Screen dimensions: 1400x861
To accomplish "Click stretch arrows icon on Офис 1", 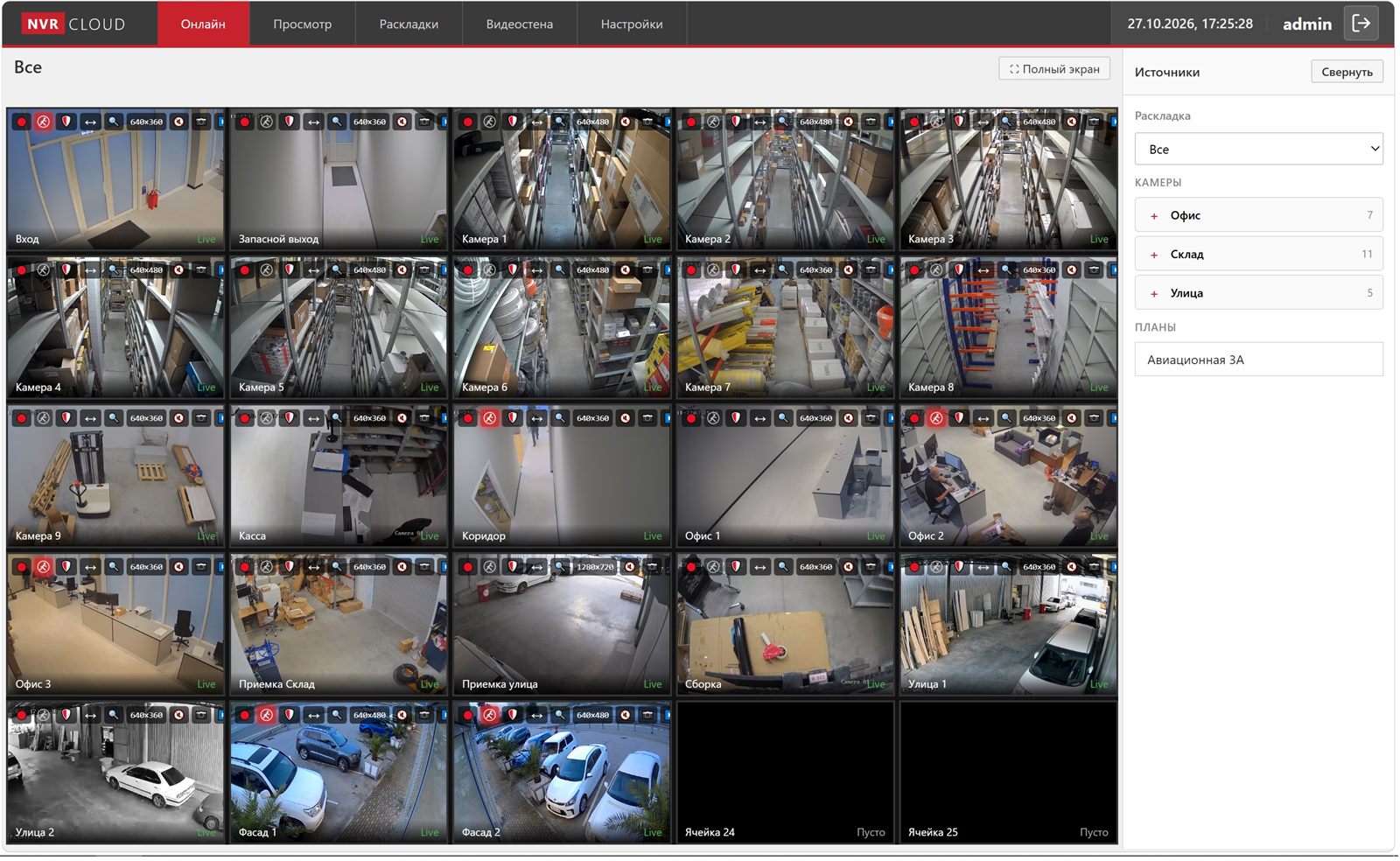I will 759,418.
